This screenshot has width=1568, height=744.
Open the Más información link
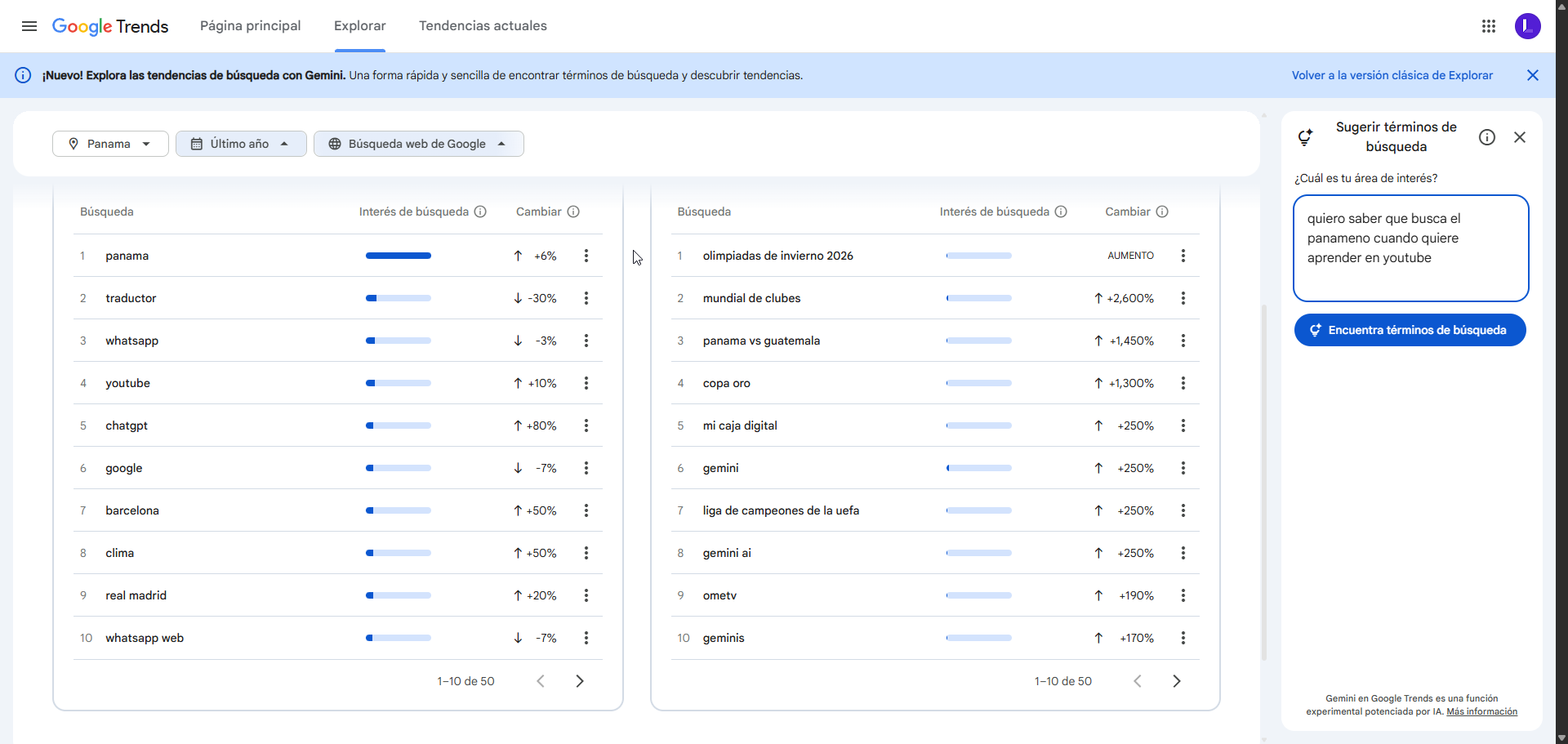pos(1481,711)
